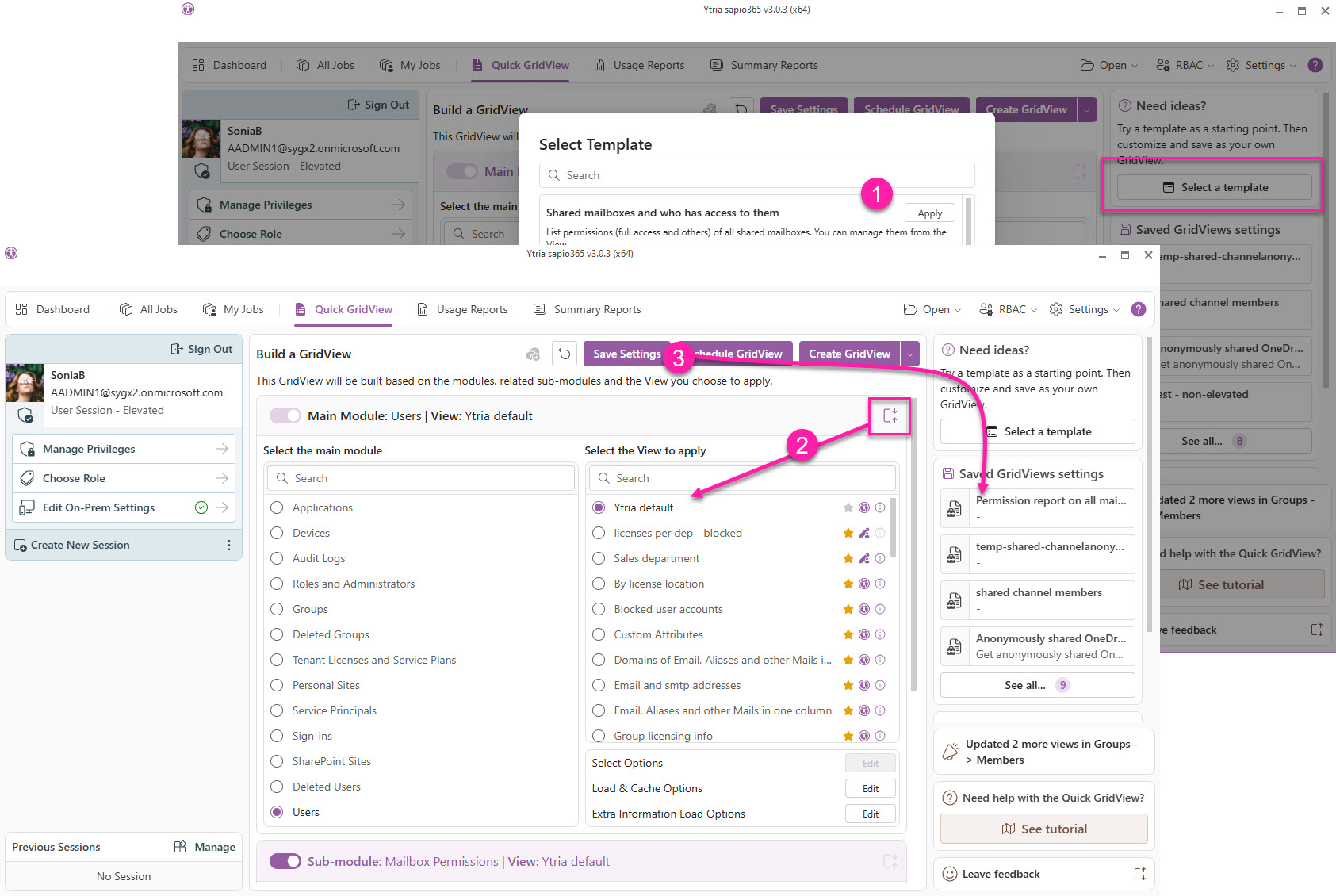Toggle the Sub-module Mailbox Permissions switch
This screenshot has height=896, width=1336.
coord(285,861)
